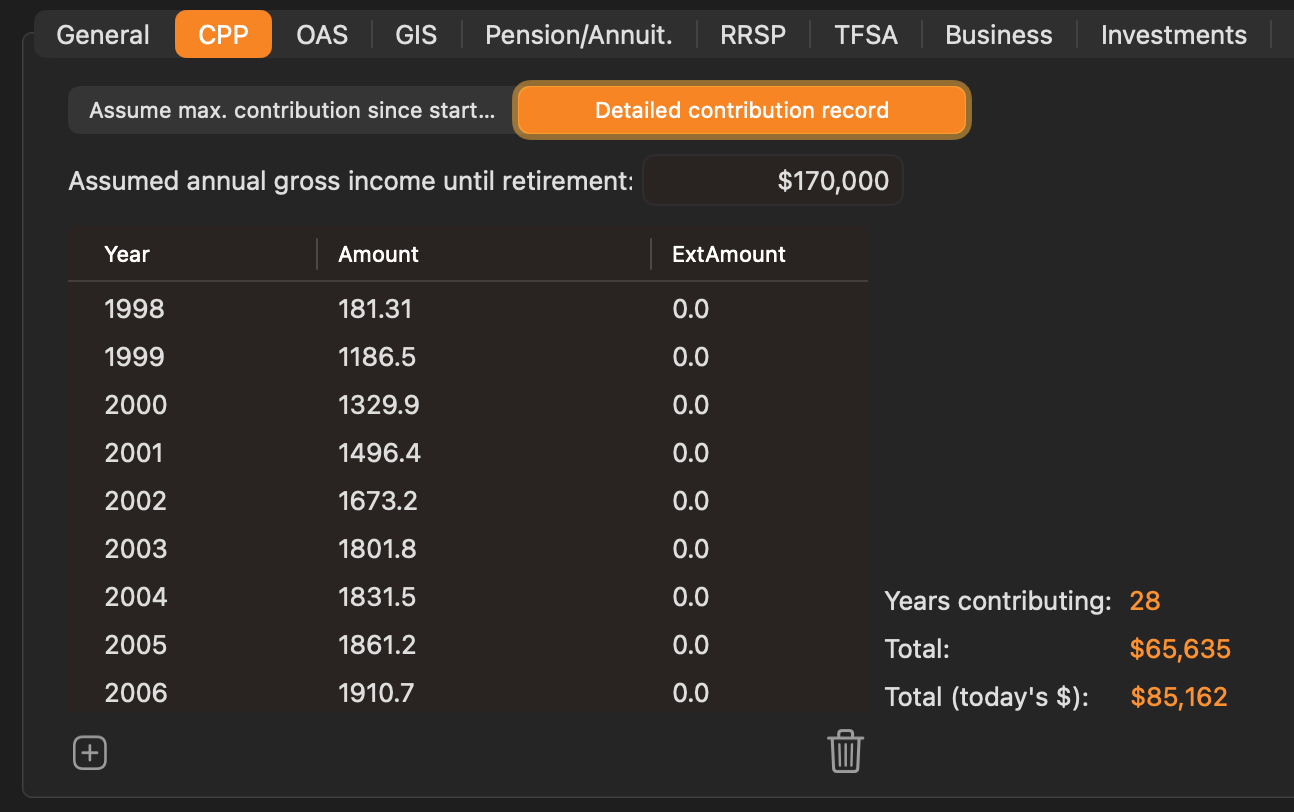The width and height of the screenshot is (1294, 812).
Task: Click ExtAmount cell in the 1998 row
Action: 690,309
